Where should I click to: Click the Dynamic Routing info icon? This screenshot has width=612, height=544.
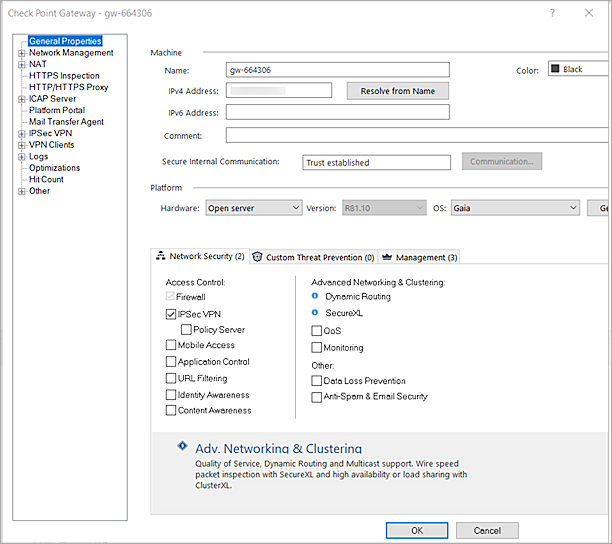pyautogui.click(x=315, y=296)
